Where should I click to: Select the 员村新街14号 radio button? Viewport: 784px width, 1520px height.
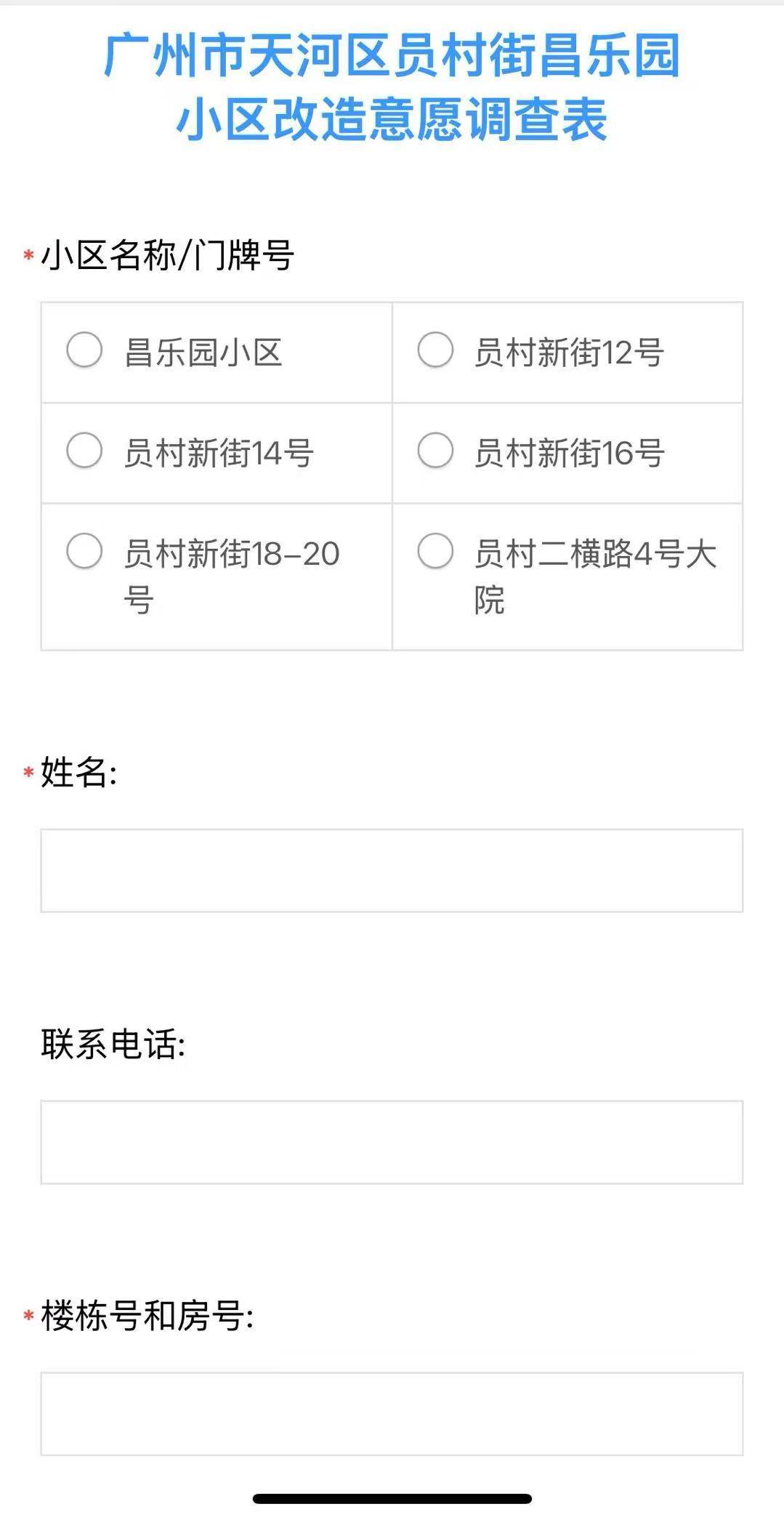pos(84,450)
